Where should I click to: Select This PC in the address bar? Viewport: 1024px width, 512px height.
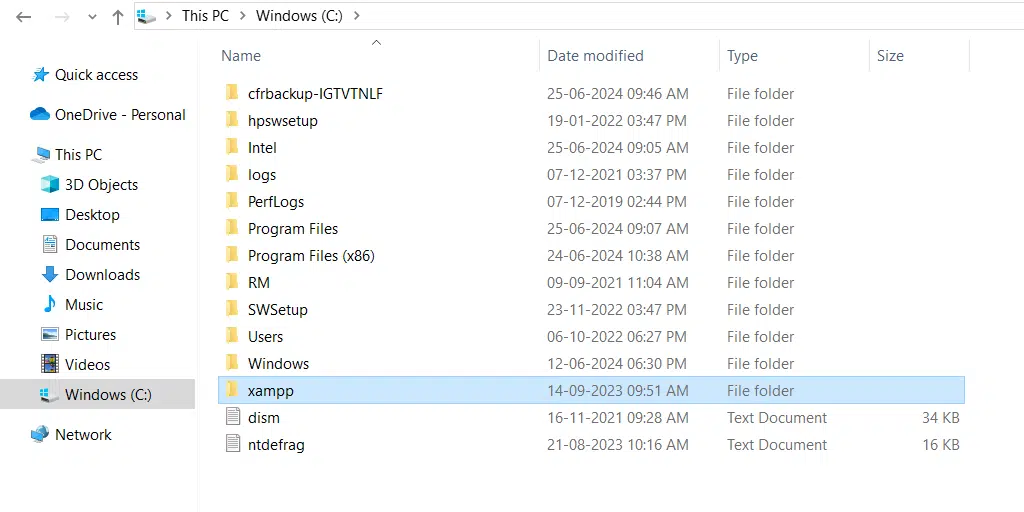click(205, 16)
